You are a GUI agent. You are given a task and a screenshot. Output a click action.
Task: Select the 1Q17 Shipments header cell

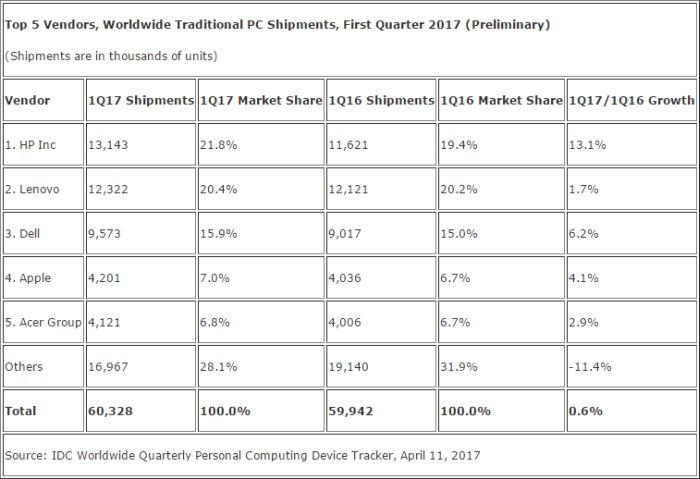coord(141,100)
